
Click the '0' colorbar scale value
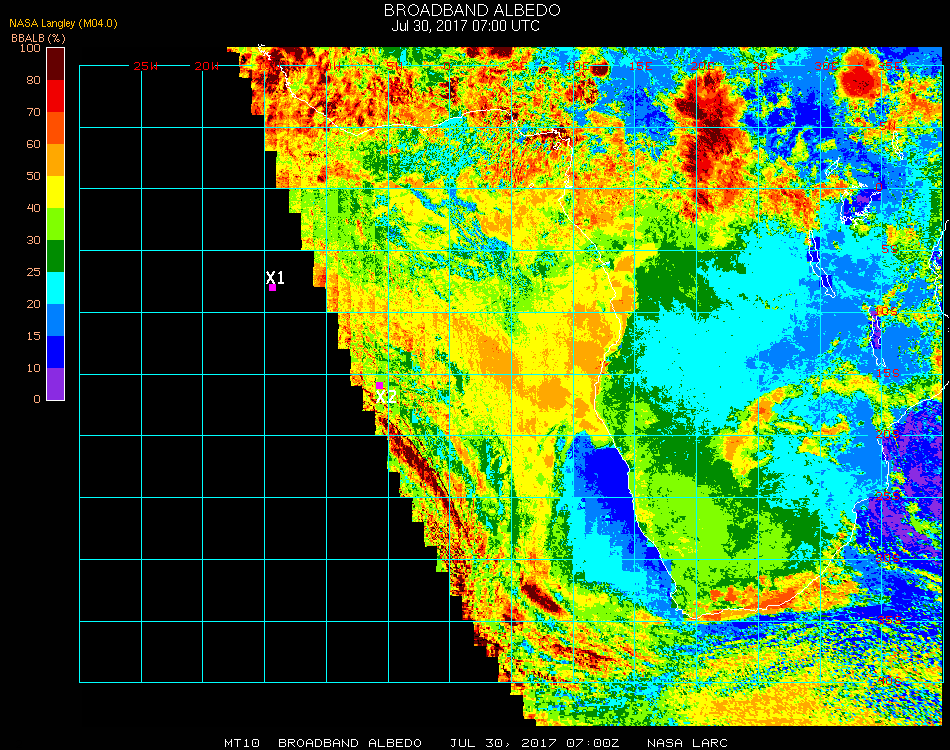click(x=37, y=399)
